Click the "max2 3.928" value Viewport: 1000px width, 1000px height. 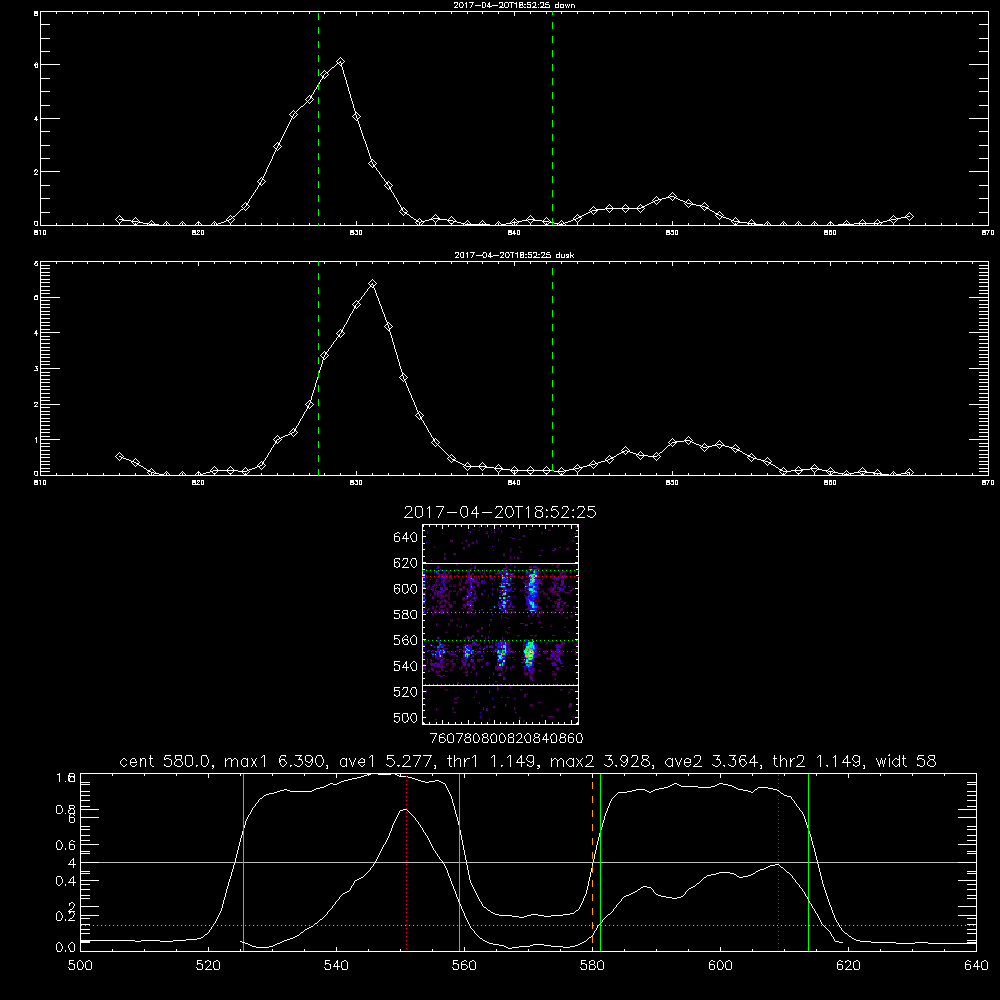[x=601, y=761]
